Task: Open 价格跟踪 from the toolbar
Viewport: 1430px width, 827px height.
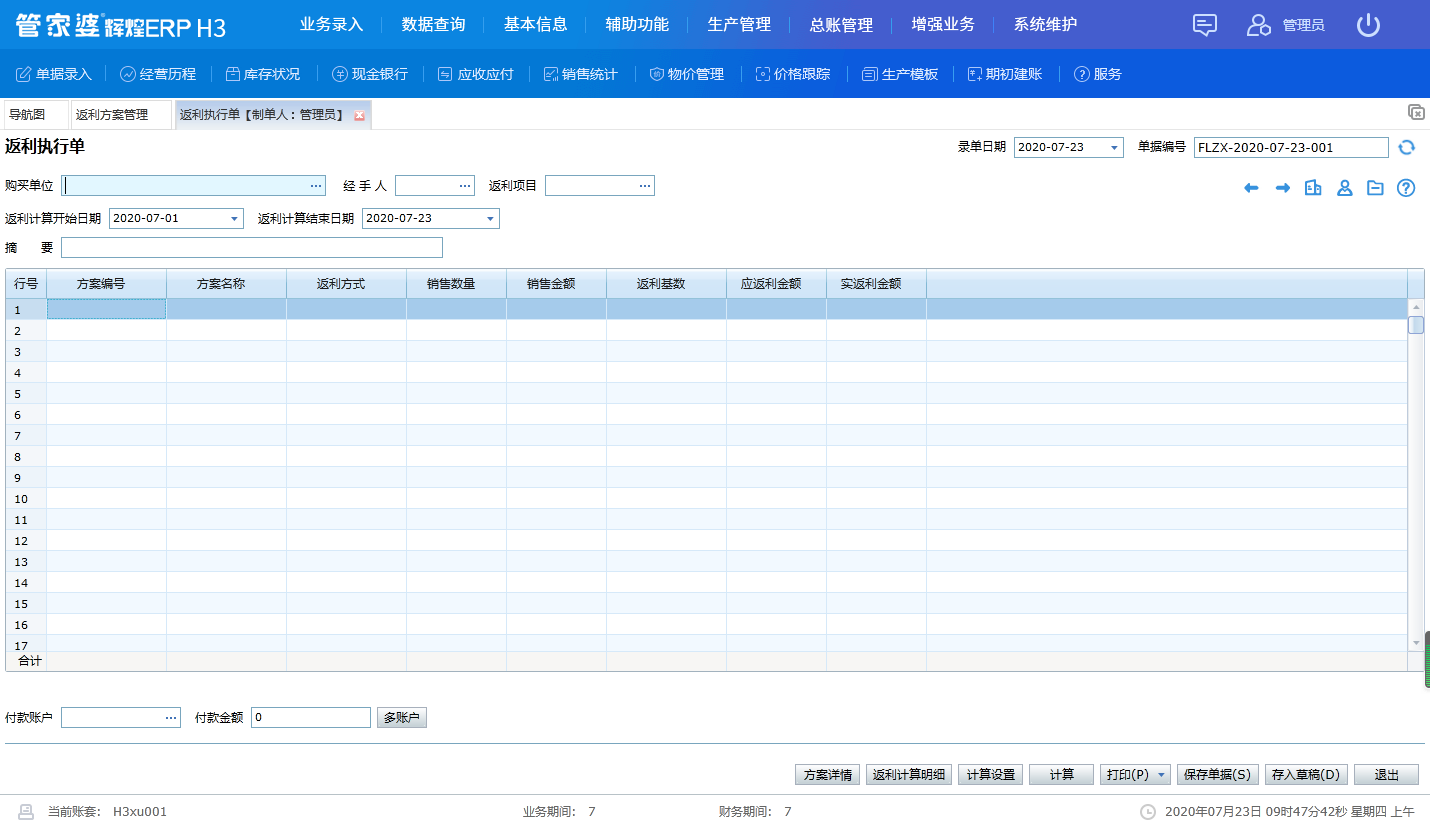Action: [x=792, y=74]
